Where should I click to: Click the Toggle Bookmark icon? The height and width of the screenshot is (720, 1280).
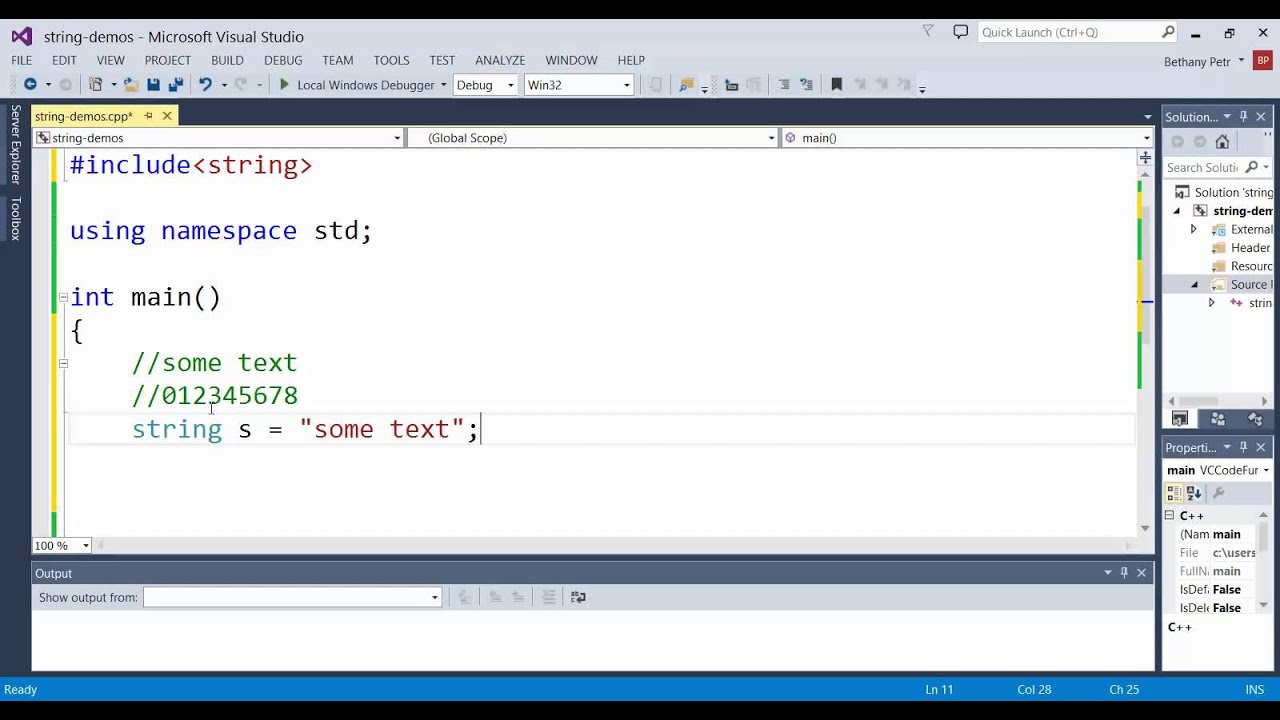click(837, 85)
